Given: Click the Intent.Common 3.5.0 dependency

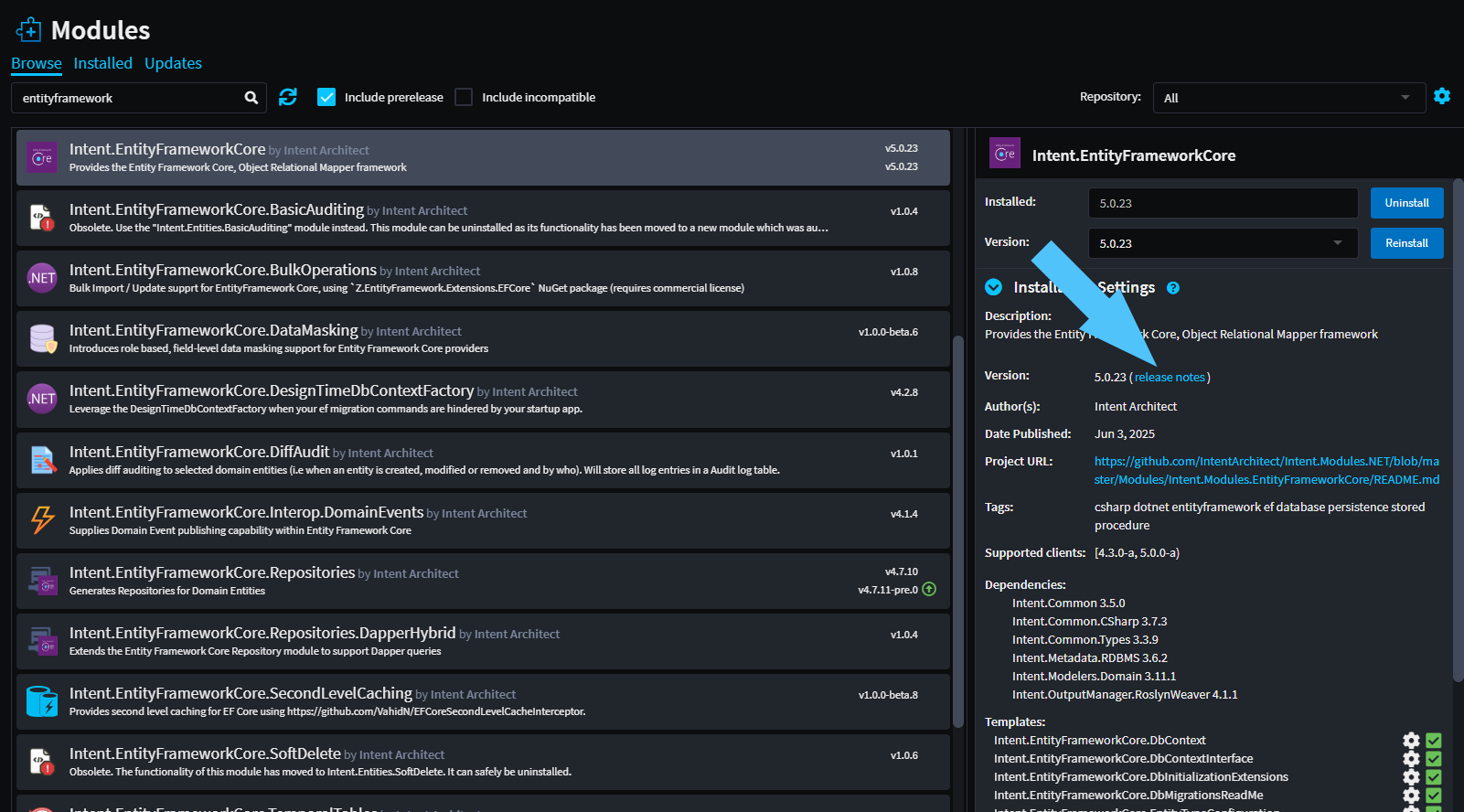Looking at the screenshot, I should click(x=1068, y=604).
